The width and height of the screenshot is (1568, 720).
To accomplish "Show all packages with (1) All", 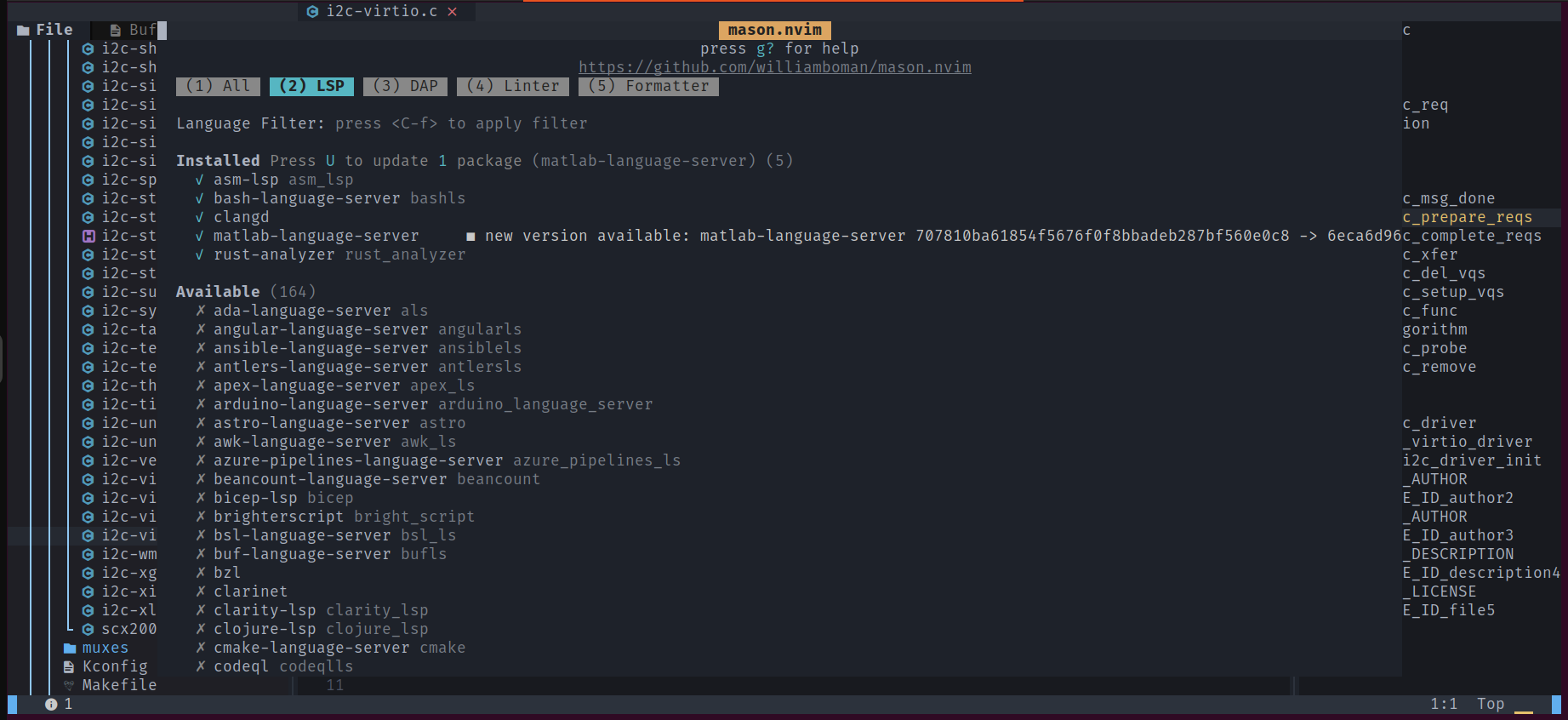I will pos(218,86).
